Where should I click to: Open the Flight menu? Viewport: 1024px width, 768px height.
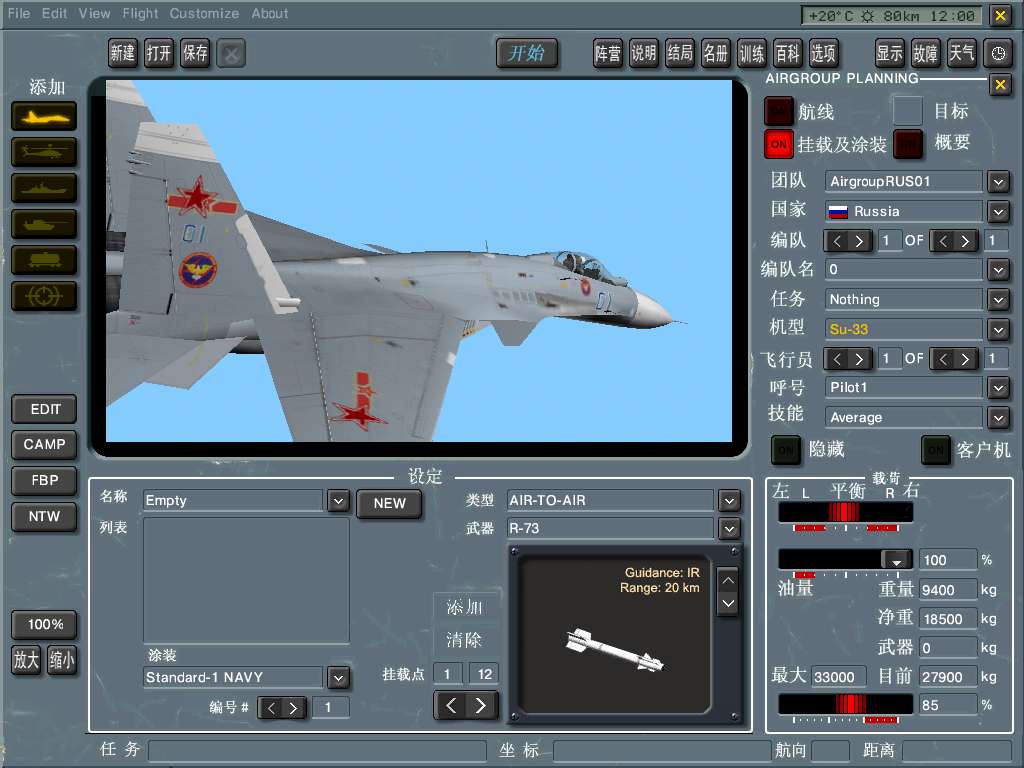pos(140,13)
